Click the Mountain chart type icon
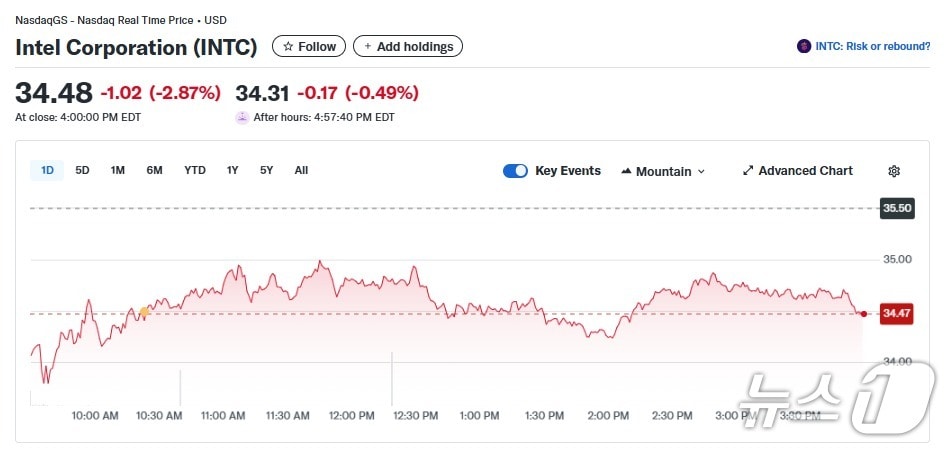 pos(627,171)
